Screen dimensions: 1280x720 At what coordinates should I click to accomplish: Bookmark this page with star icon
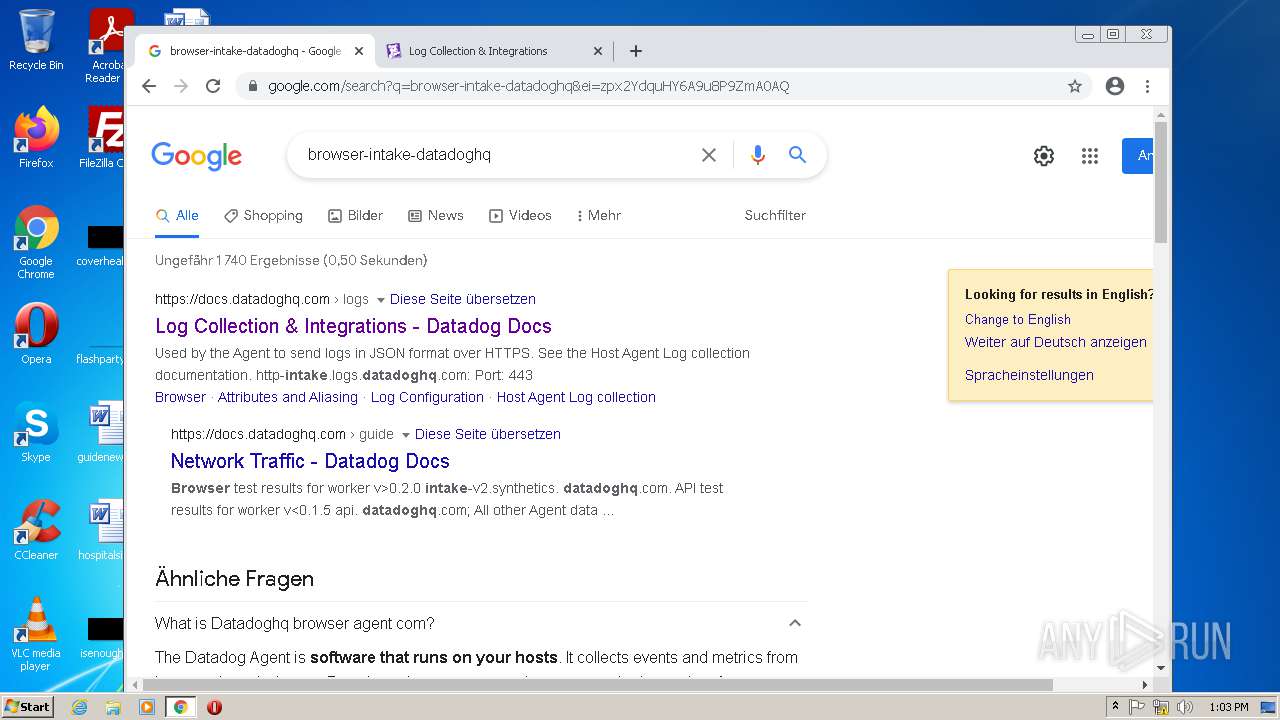click(1075, 86)
